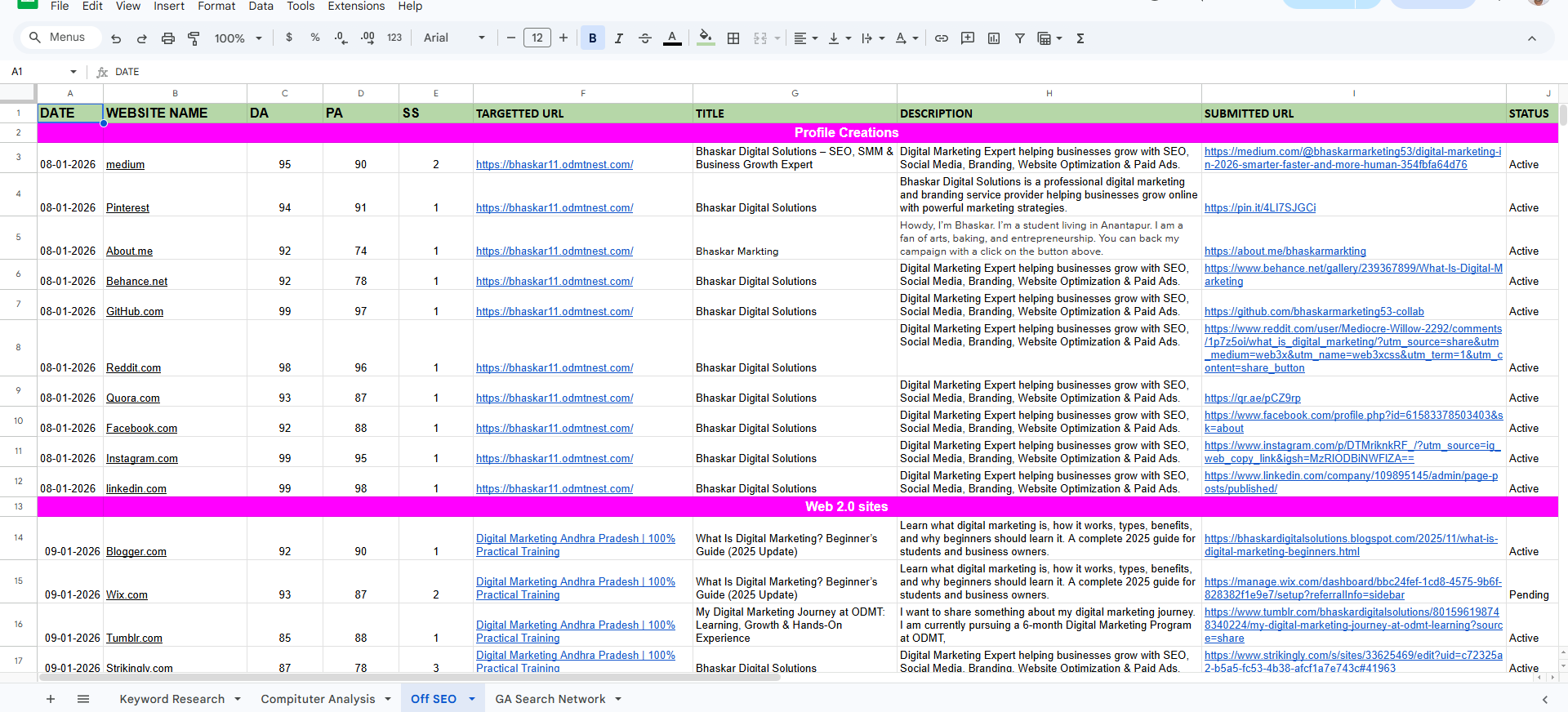Screen dimensions: 1568x712
Task: Click the font size field
Action: click(x=537, y=38)
